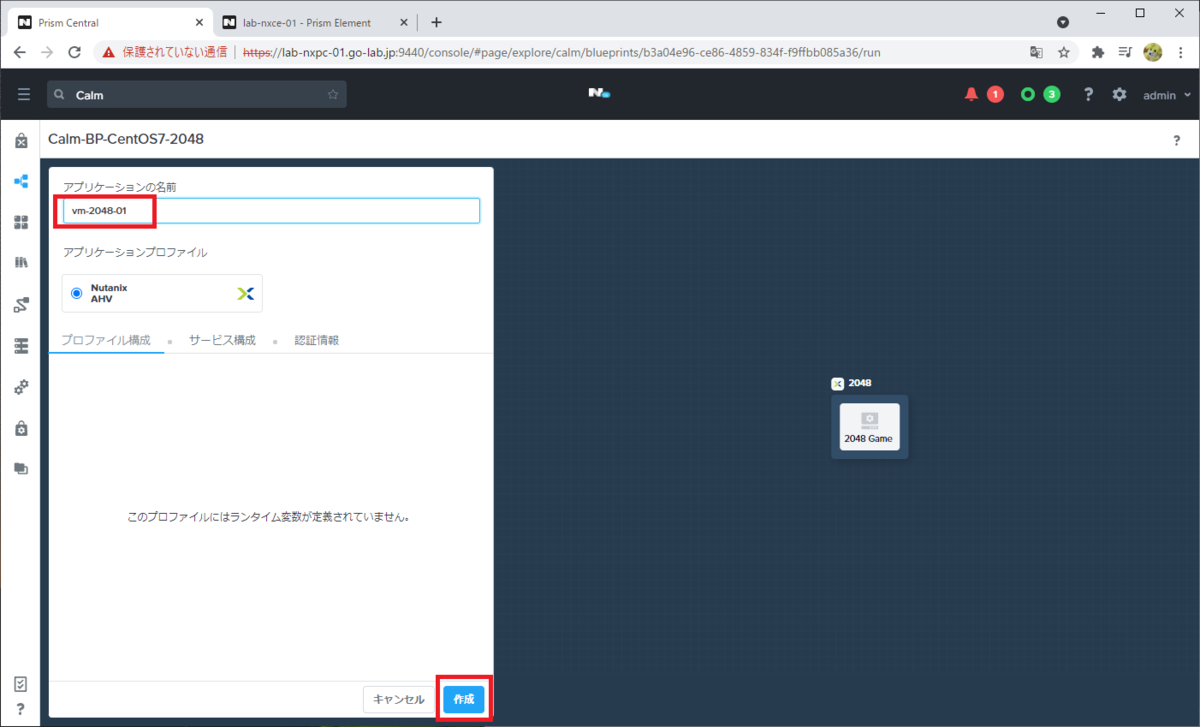Image resolution: width=1200 pixels, height=727 pixels.
Task: Open Chrome three-dot menu
Action: tap(1180, 52)
